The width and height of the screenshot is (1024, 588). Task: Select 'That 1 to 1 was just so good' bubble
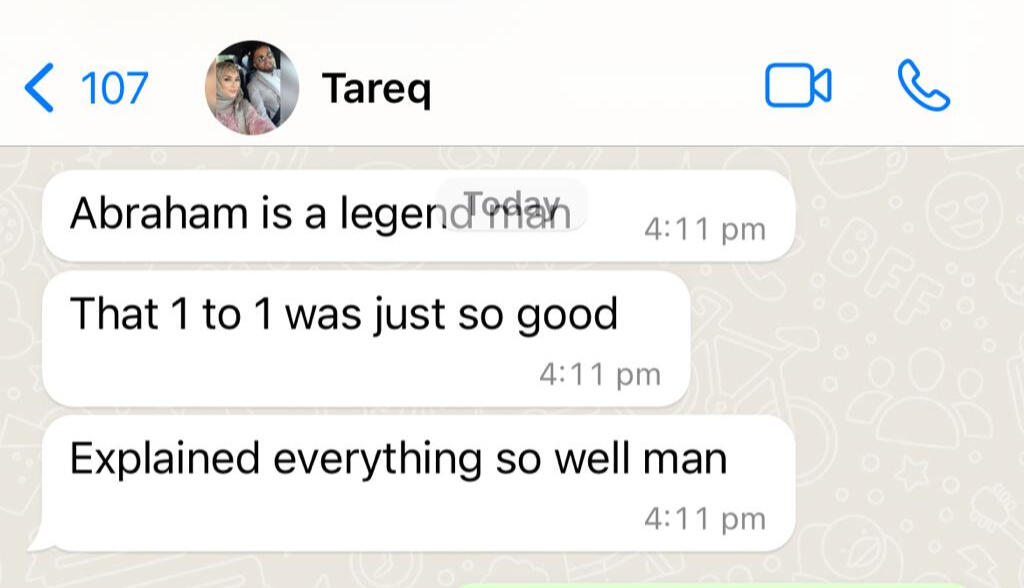tap(366, 338)
